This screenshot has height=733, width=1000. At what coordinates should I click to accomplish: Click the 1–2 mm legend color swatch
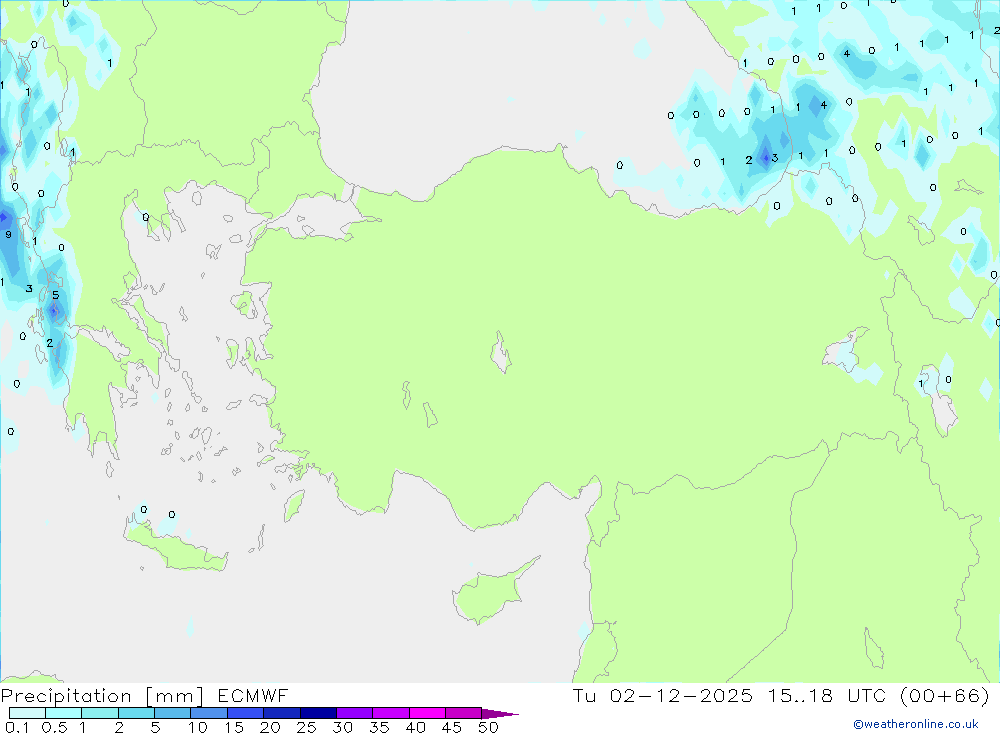(100, 713)
